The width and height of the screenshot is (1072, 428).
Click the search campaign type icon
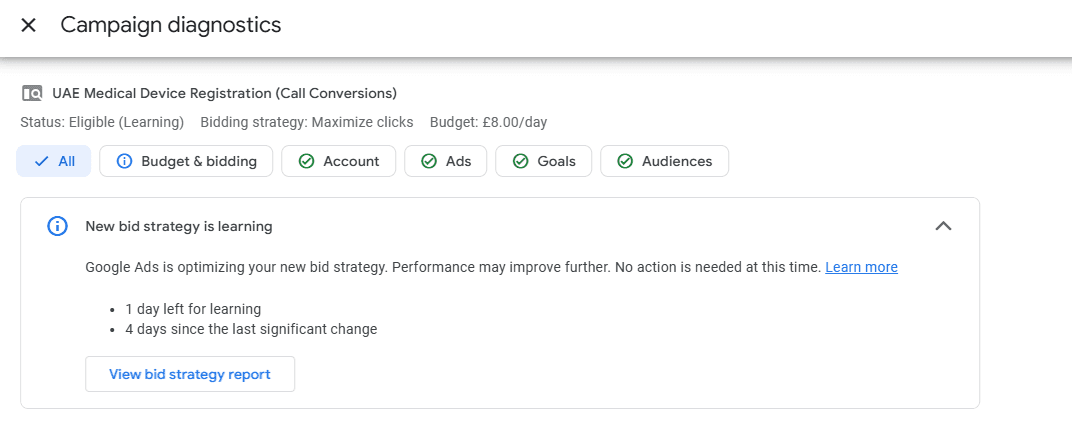tap(32, 93)
